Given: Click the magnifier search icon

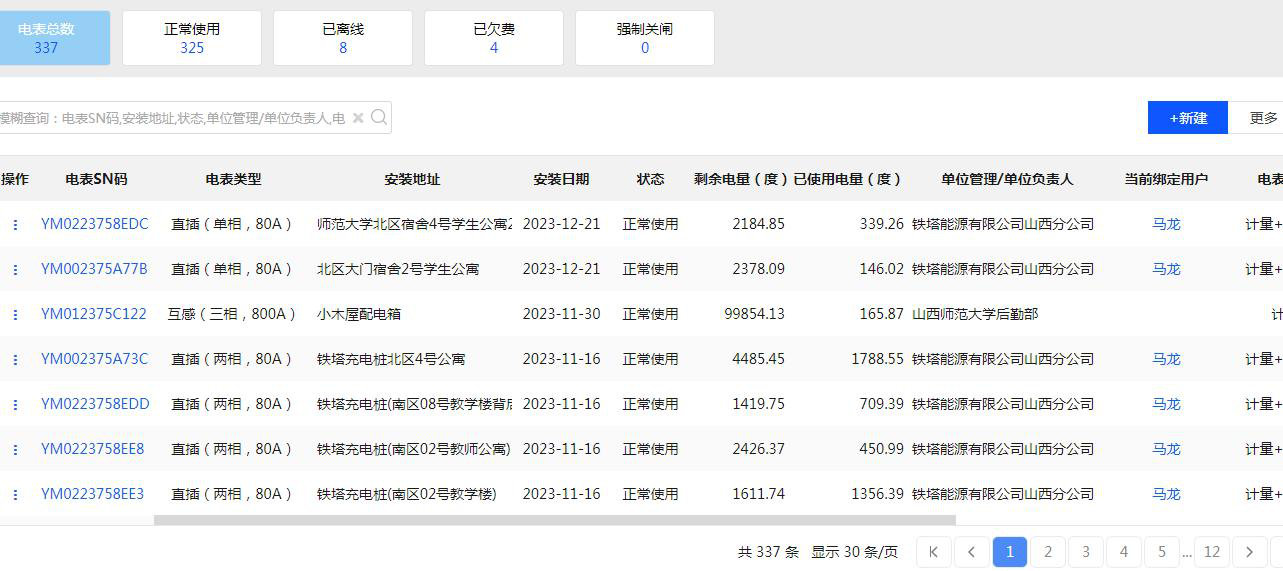Looking at the screenshot, I should coord(379,117).
